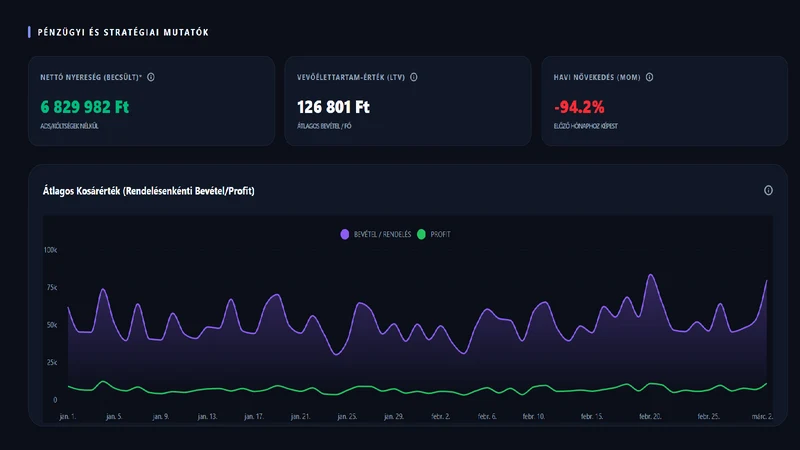Select the jan. 5. axis label
This screenshot has height=450, width=800.
click(x=114, y=416)
